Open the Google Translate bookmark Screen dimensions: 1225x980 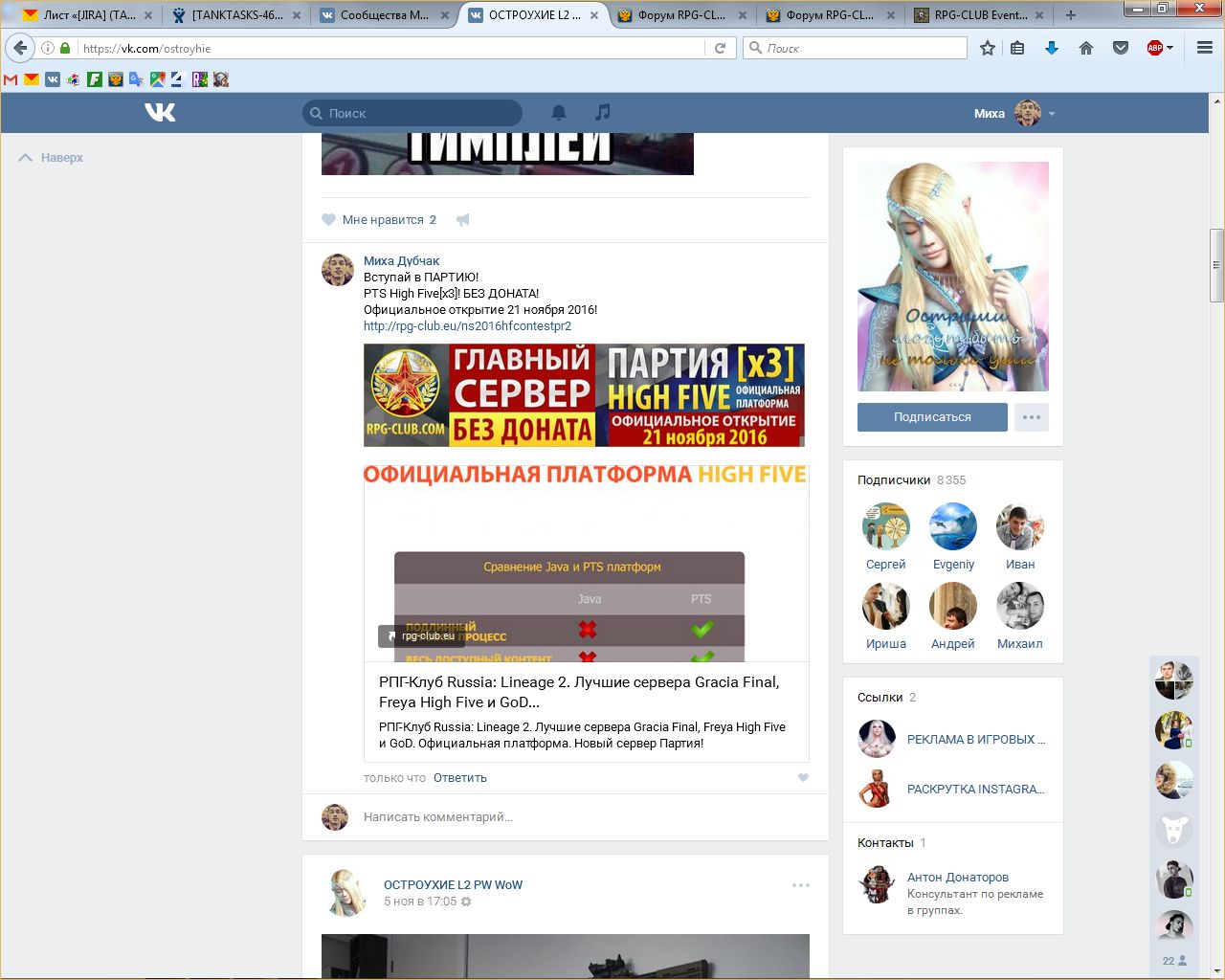pos(137,79)
